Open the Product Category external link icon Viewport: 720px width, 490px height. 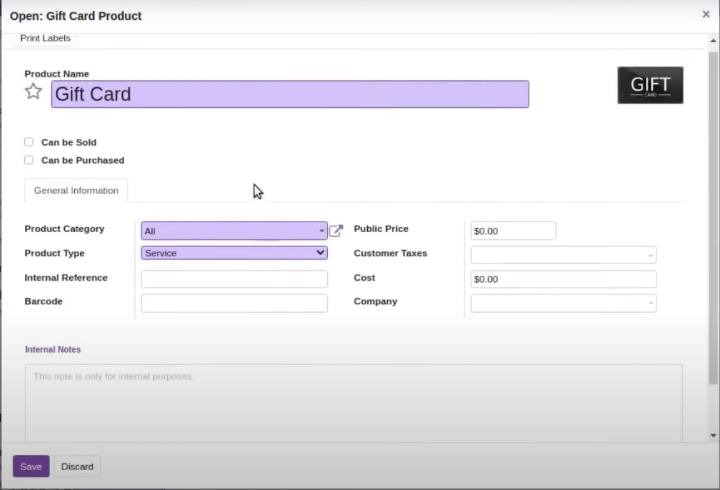coord(336,231)
